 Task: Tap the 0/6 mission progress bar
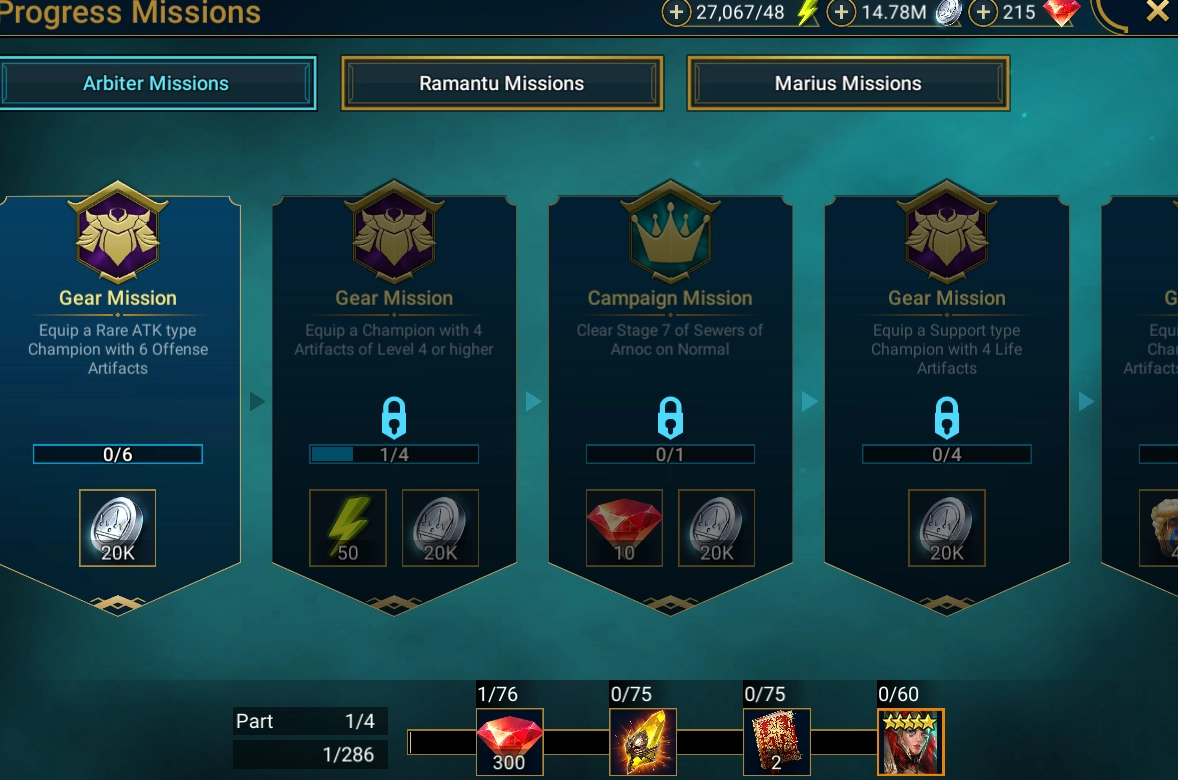tap(118, 454)
